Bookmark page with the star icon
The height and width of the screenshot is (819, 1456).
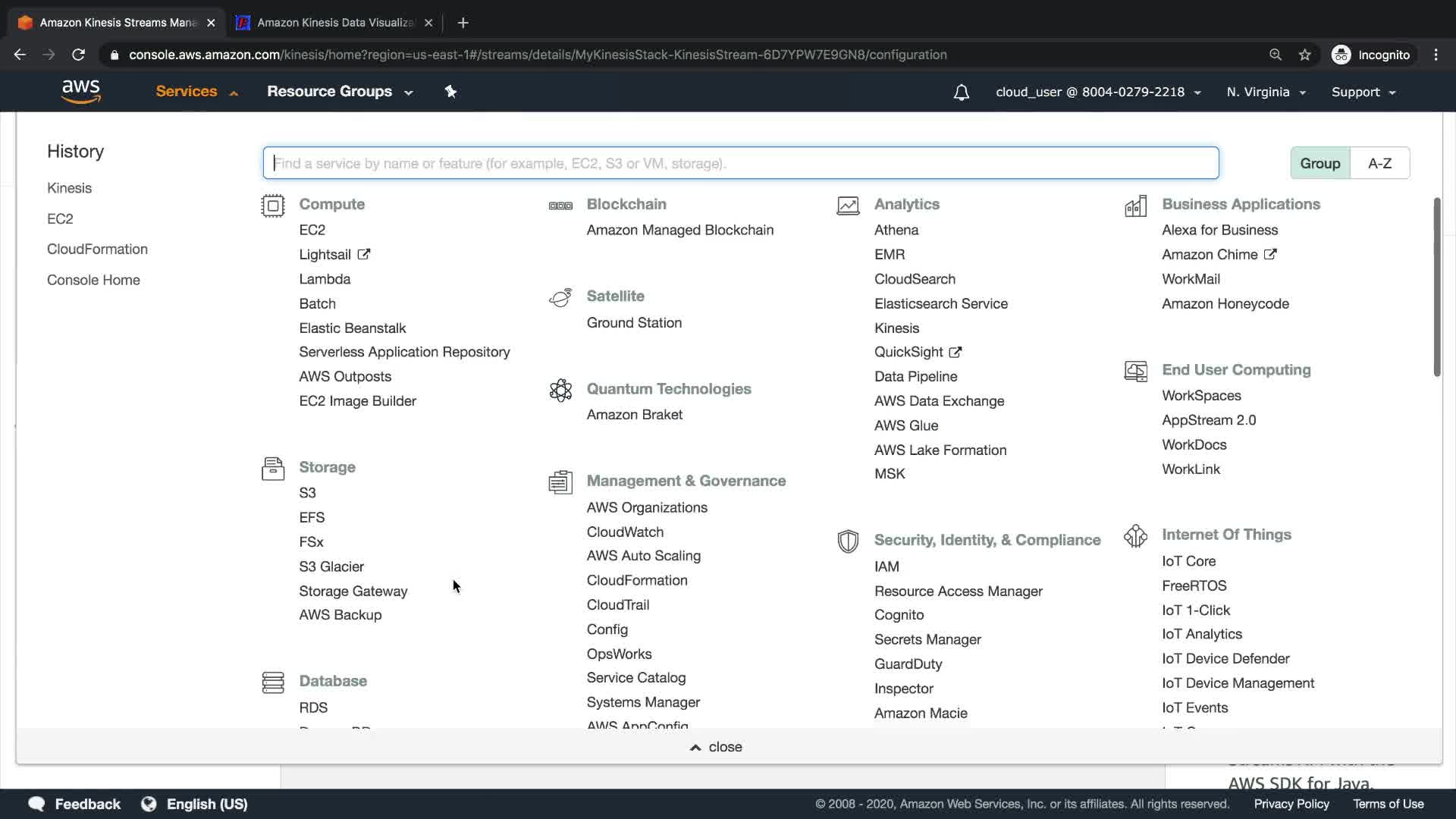[1304, 55]
